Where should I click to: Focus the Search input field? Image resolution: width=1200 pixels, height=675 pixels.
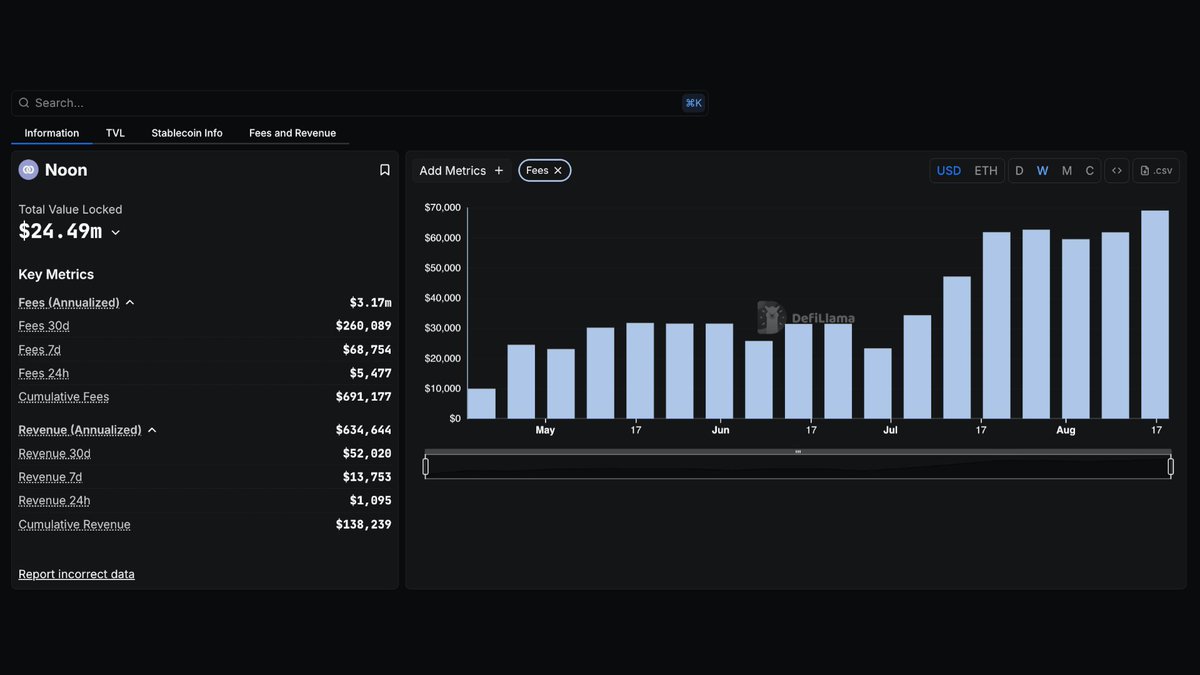[359, 103]
